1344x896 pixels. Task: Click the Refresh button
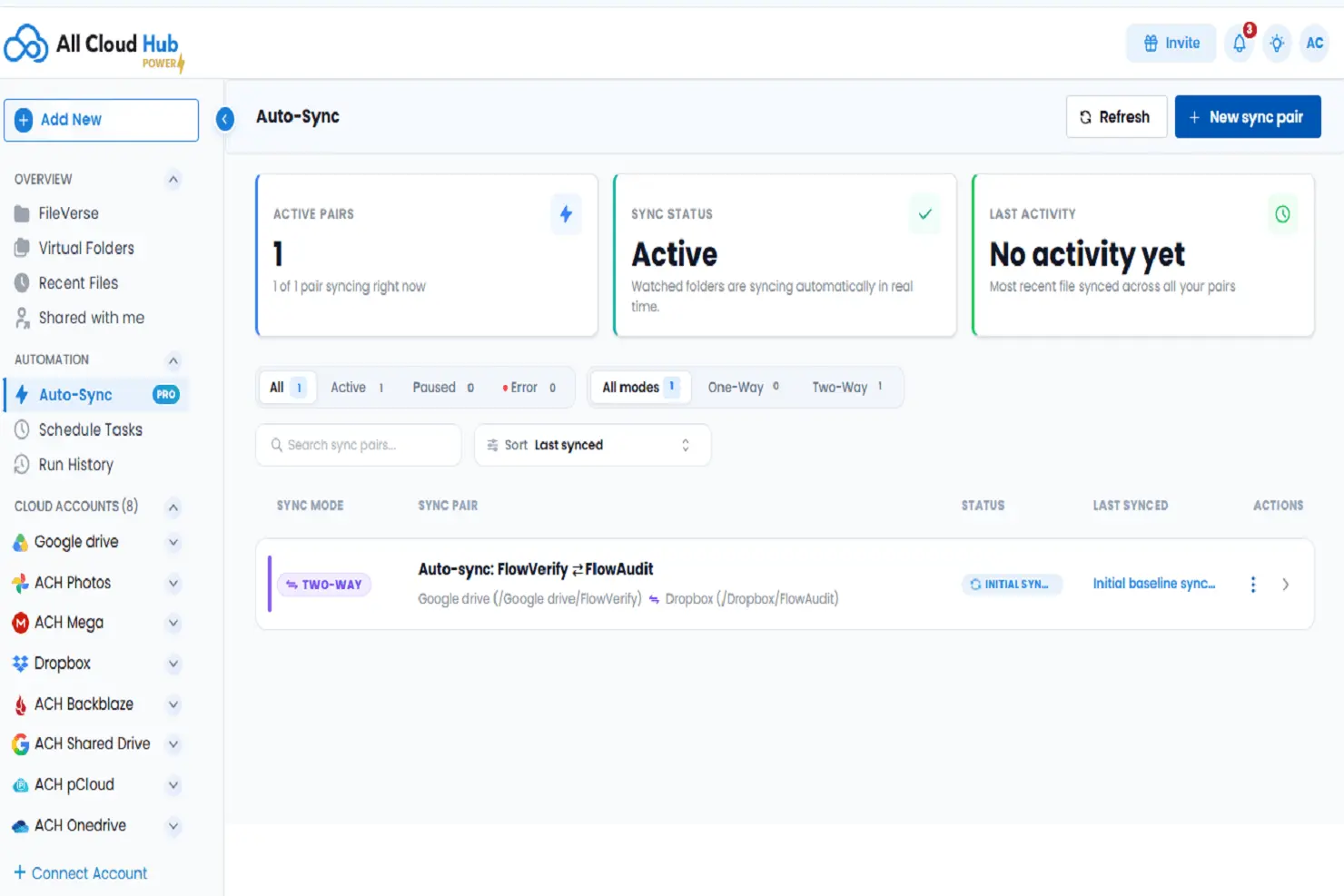(x=1116, y=117)
